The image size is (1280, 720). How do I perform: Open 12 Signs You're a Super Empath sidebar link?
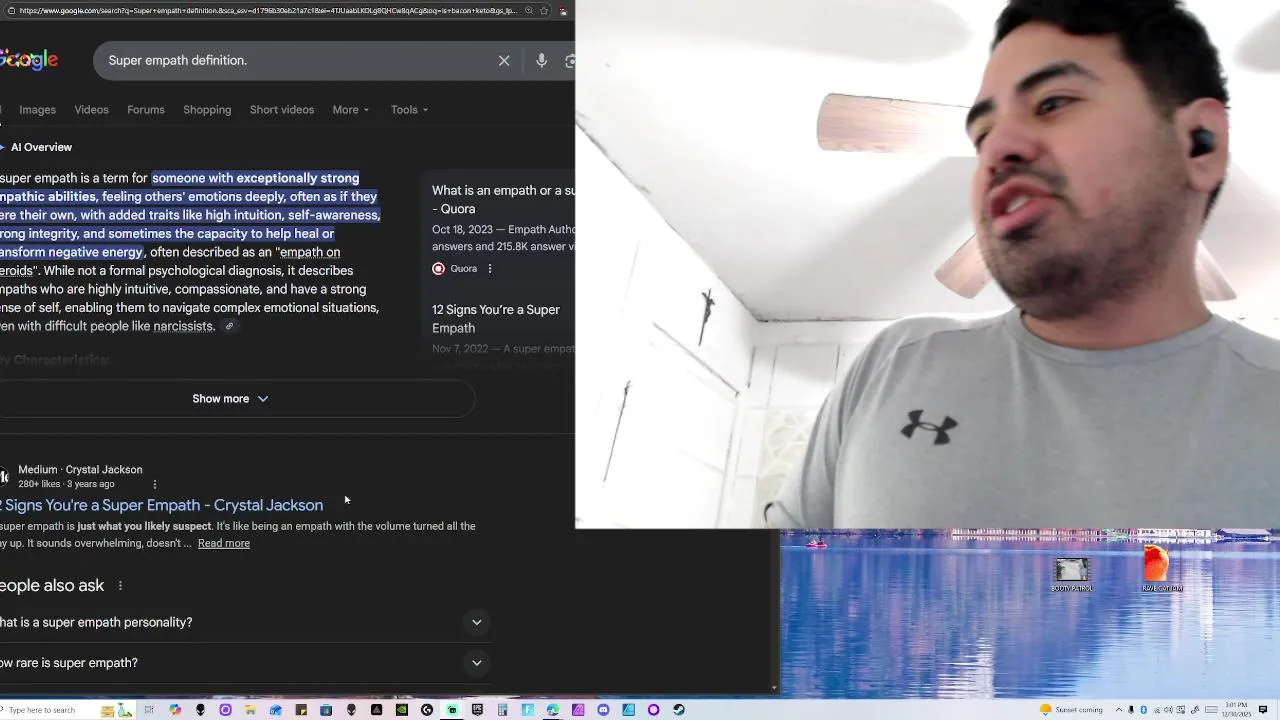(496, 319)
